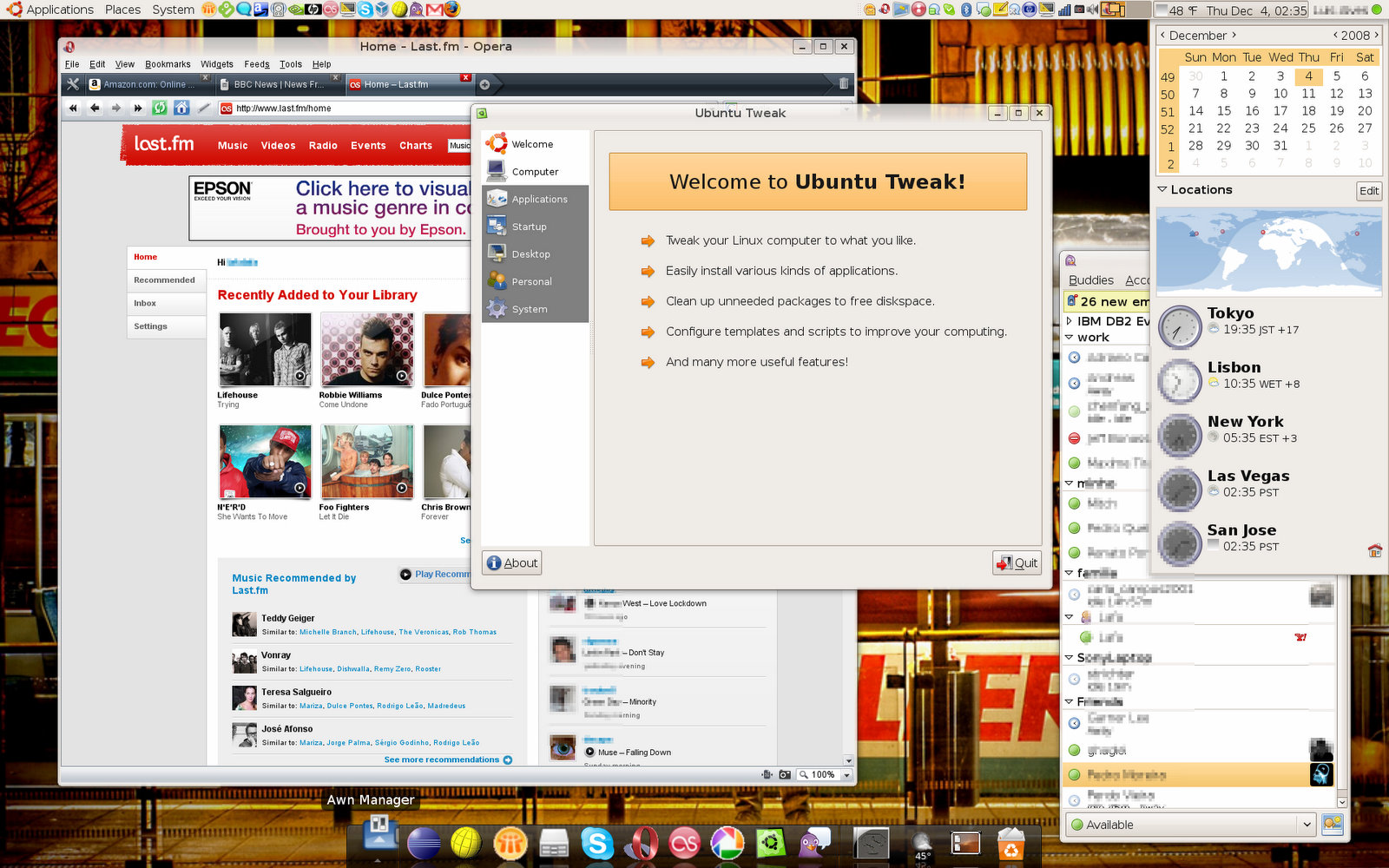Open Ubuntu Tweak from the dock
The image size is (1389, 868).
click(771, 843)
